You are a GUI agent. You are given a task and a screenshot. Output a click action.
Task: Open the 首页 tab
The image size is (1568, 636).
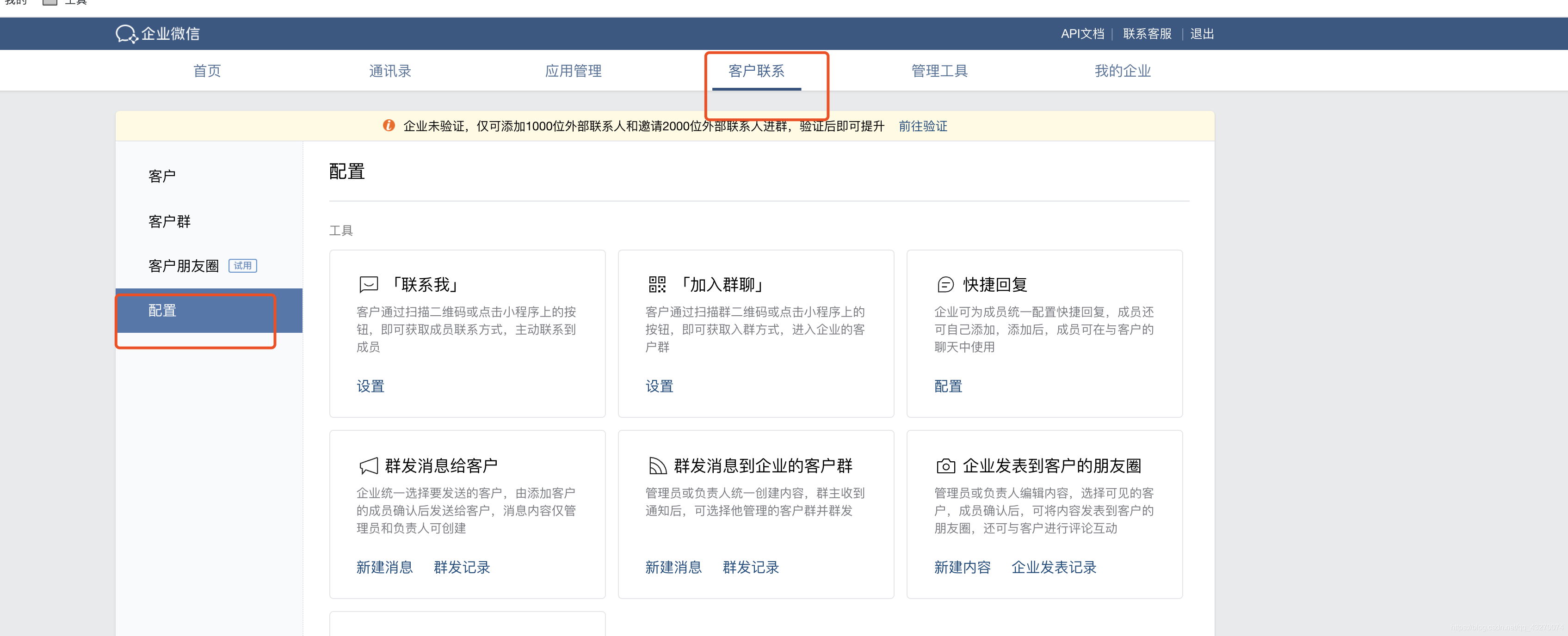tap(207, 71)
